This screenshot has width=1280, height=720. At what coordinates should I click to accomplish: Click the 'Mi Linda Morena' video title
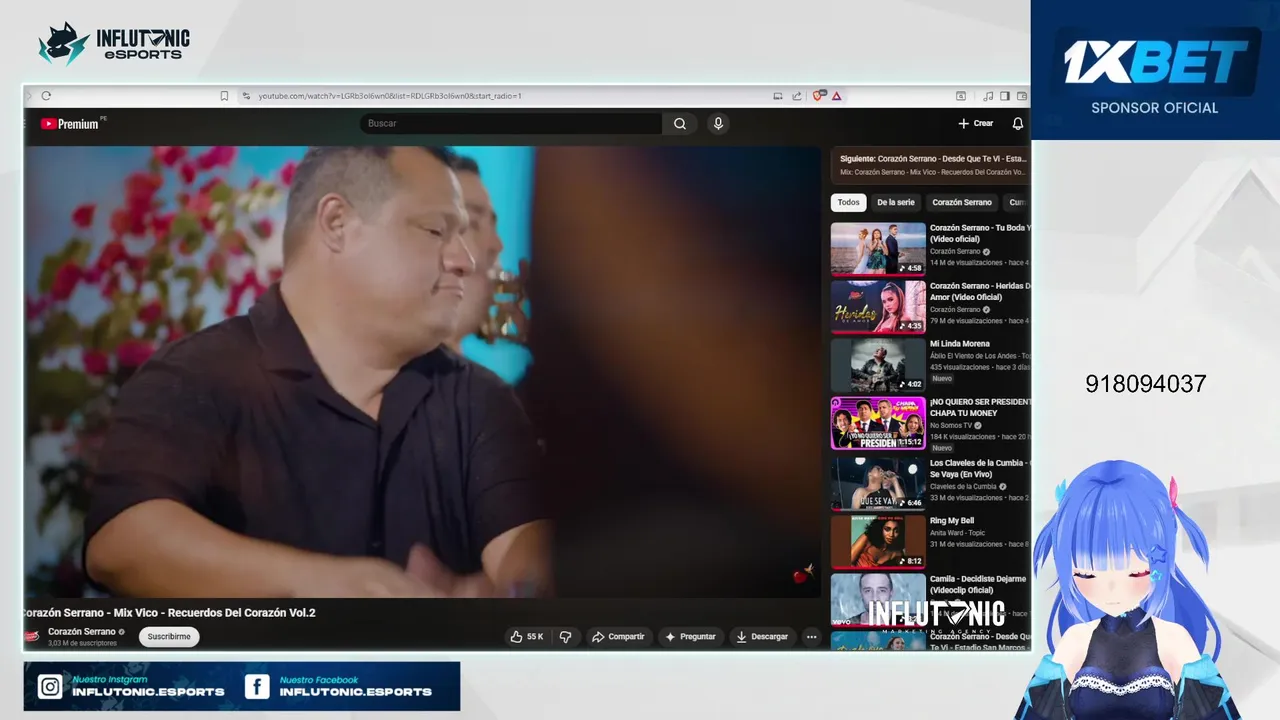pyautogui.click(x=960, y=344)
